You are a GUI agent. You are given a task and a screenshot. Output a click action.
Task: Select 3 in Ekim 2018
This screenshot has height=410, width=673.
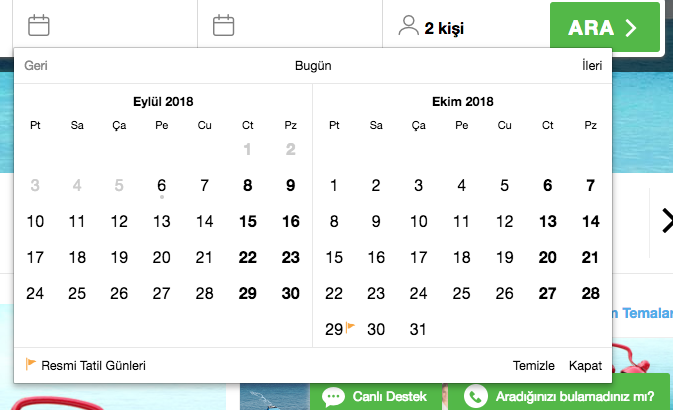coord(418,185)
